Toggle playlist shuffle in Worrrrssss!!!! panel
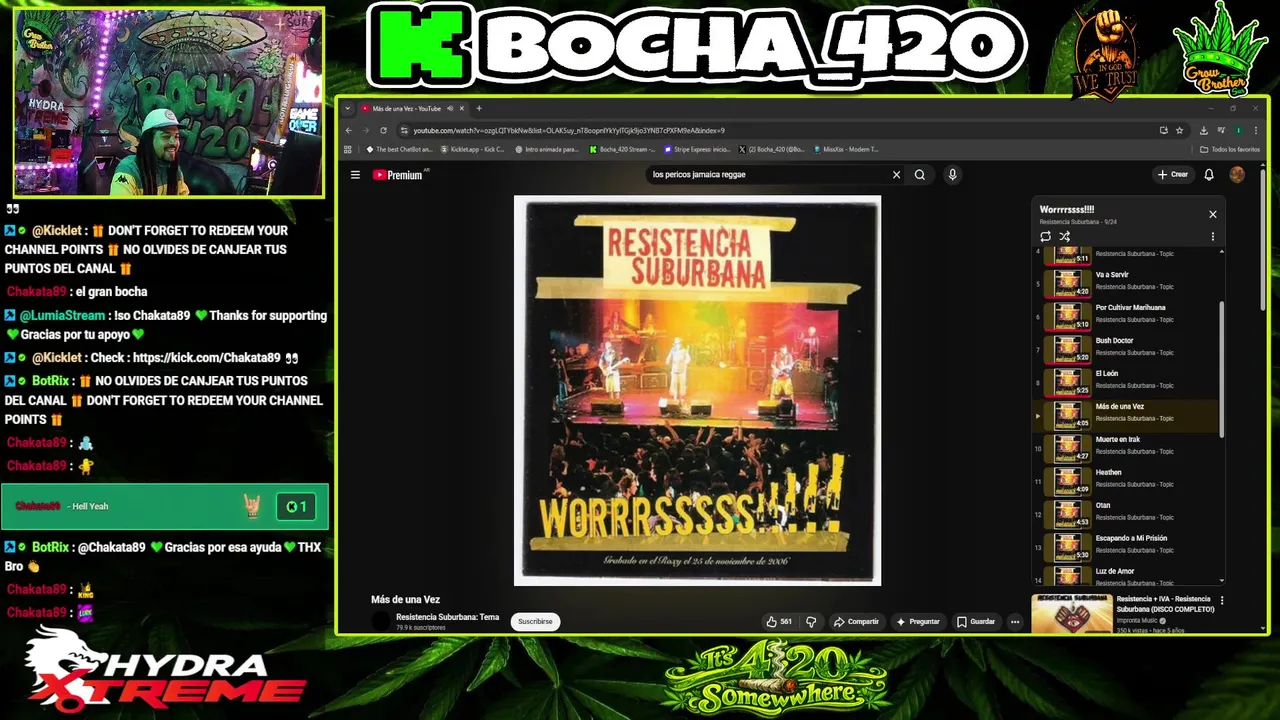 pyautogui.click(x=1065, y=237)
